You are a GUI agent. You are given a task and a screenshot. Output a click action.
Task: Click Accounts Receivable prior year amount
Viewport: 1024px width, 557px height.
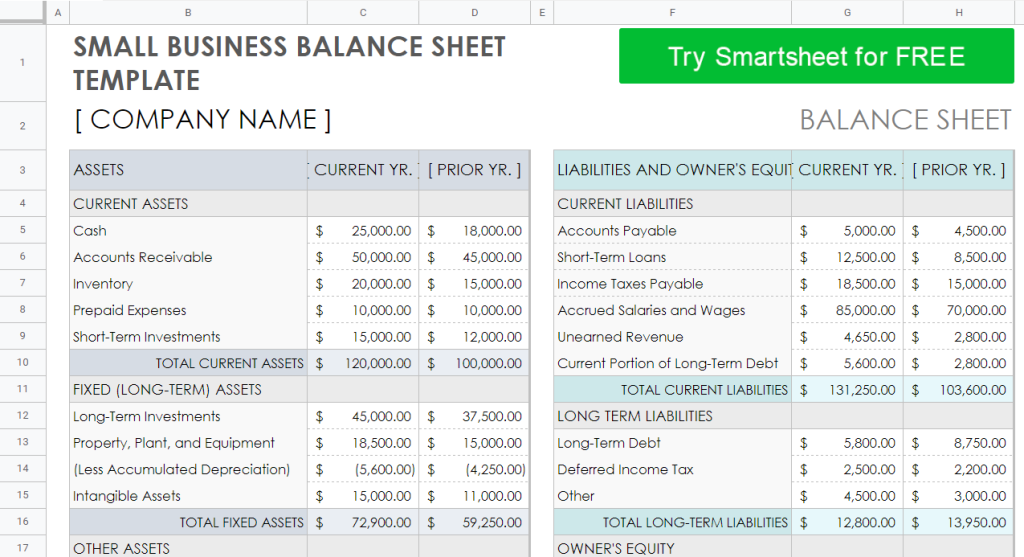474,257
